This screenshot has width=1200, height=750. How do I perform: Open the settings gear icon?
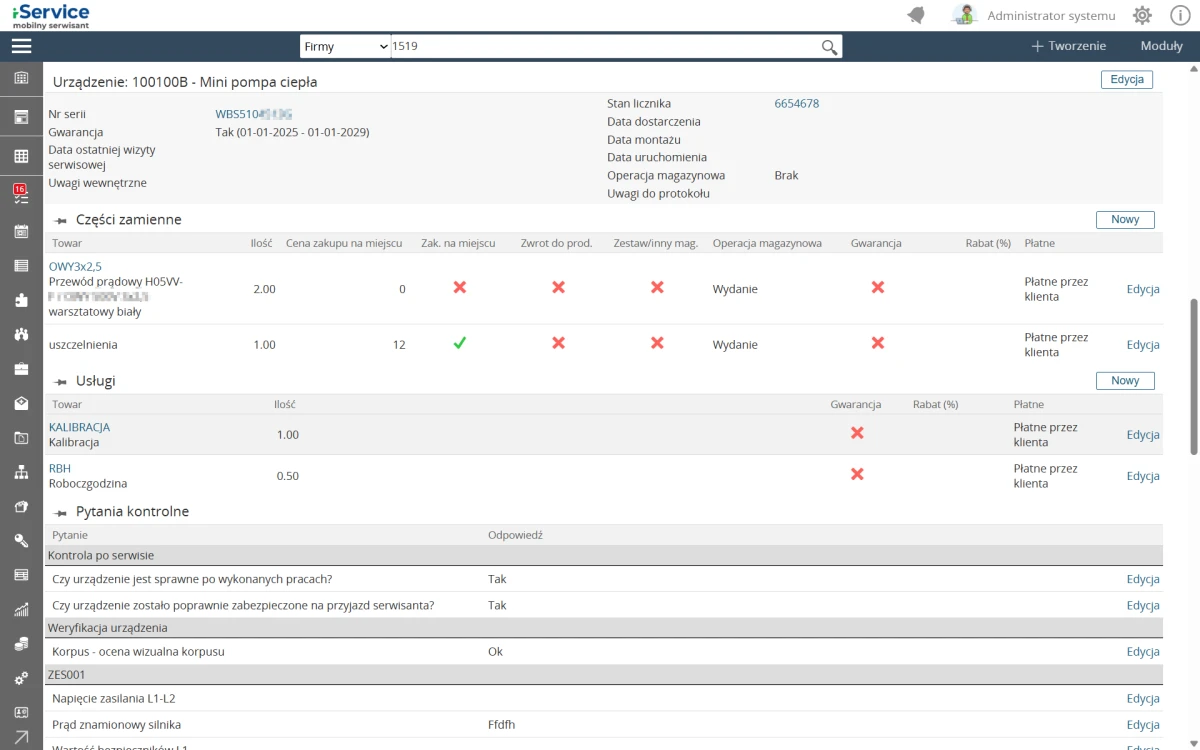tap(1142, 15)
